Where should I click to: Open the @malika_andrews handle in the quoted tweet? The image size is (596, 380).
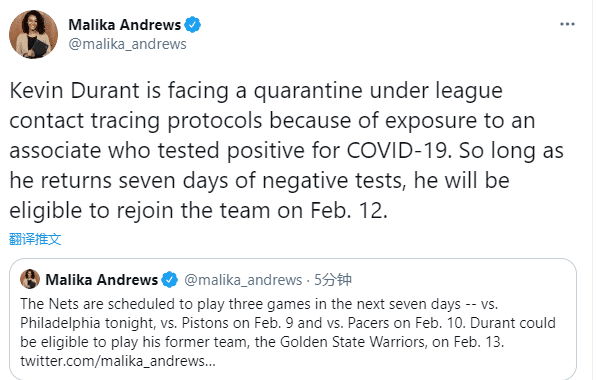click(243, 280)
